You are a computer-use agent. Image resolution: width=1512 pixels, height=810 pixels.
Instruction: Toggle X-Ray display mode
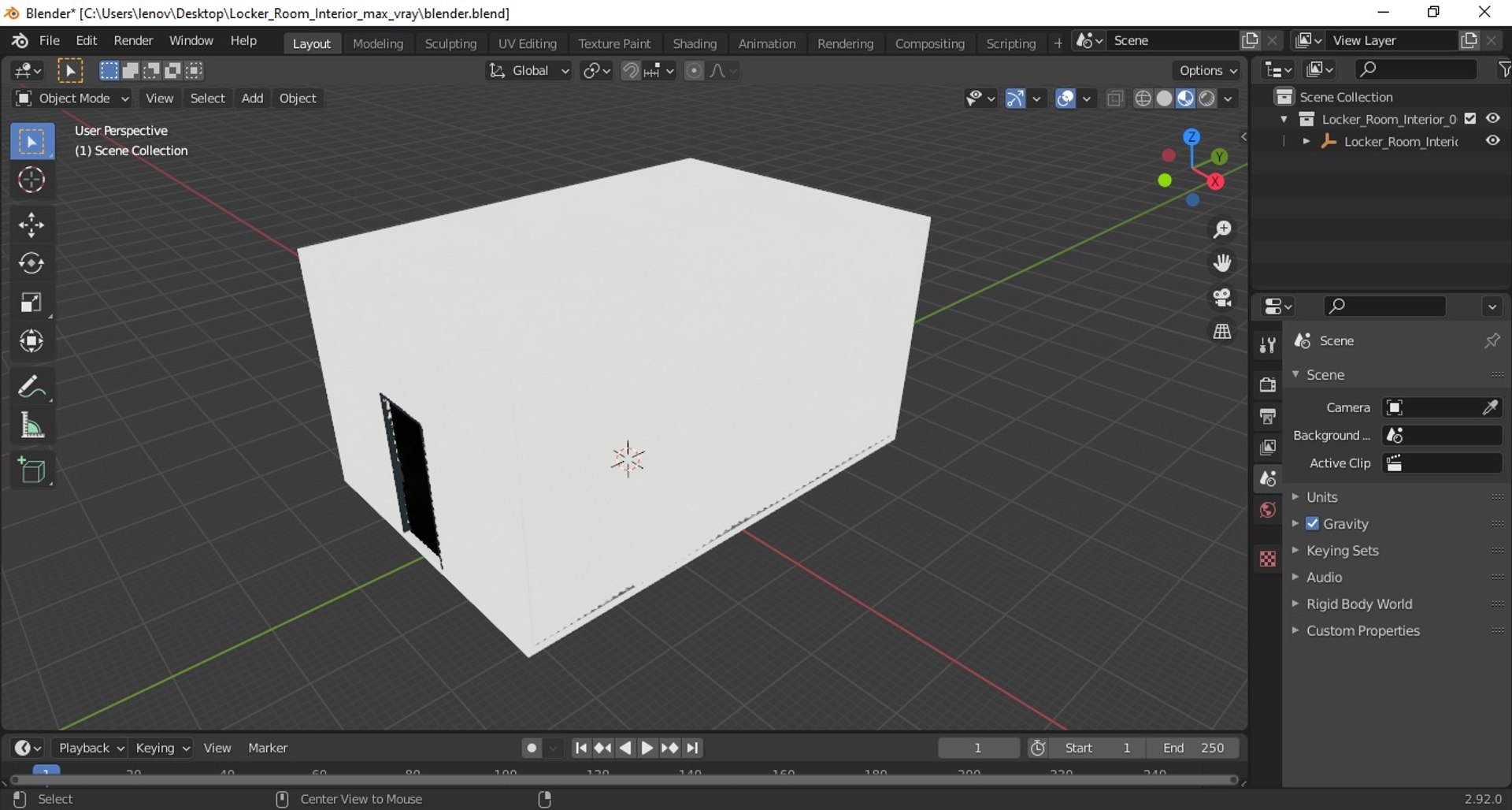coord(1114,98)
